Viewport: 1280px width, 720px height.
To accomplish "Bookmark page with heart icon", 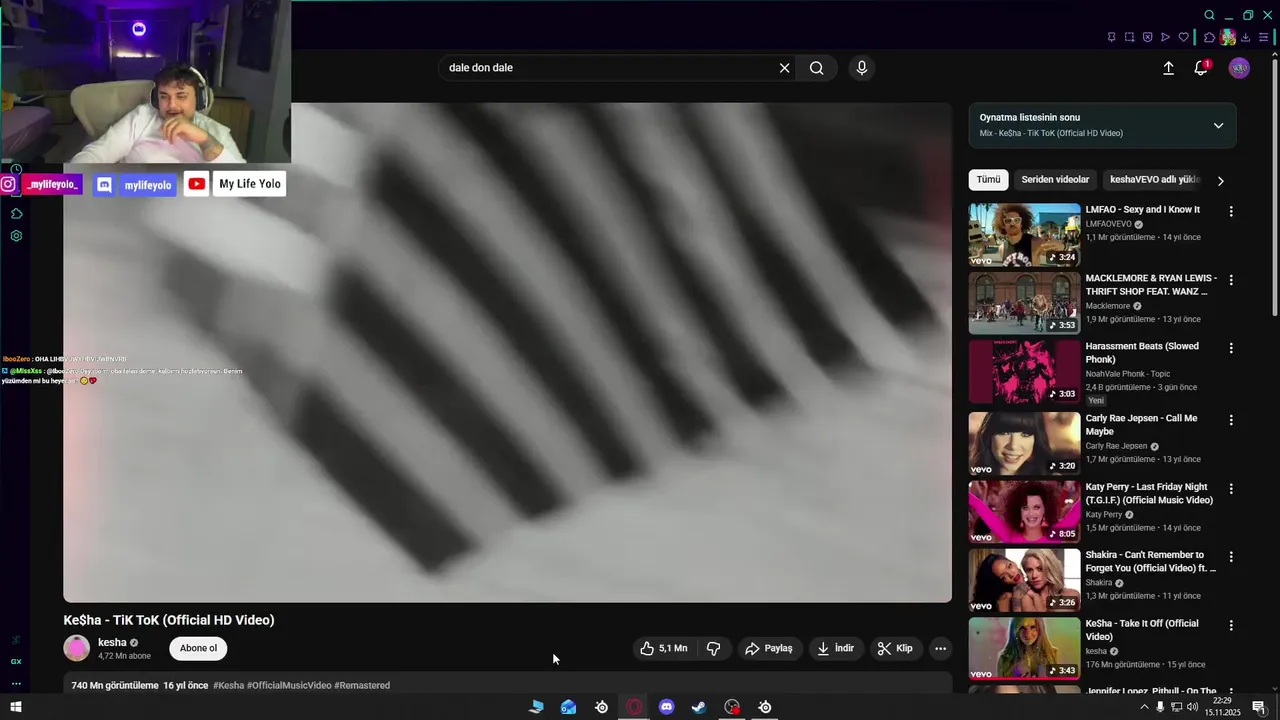I will (x=1184, y=37).
